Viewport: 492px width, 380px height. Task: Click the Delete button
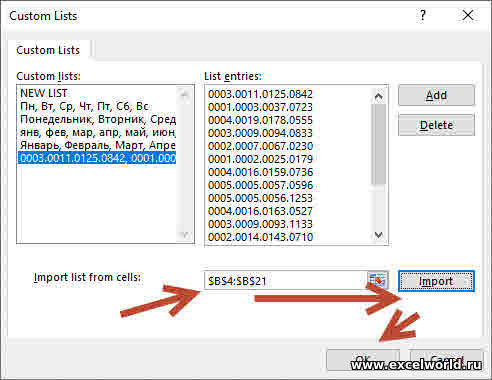pyautogui.click(x=436, y=125)
